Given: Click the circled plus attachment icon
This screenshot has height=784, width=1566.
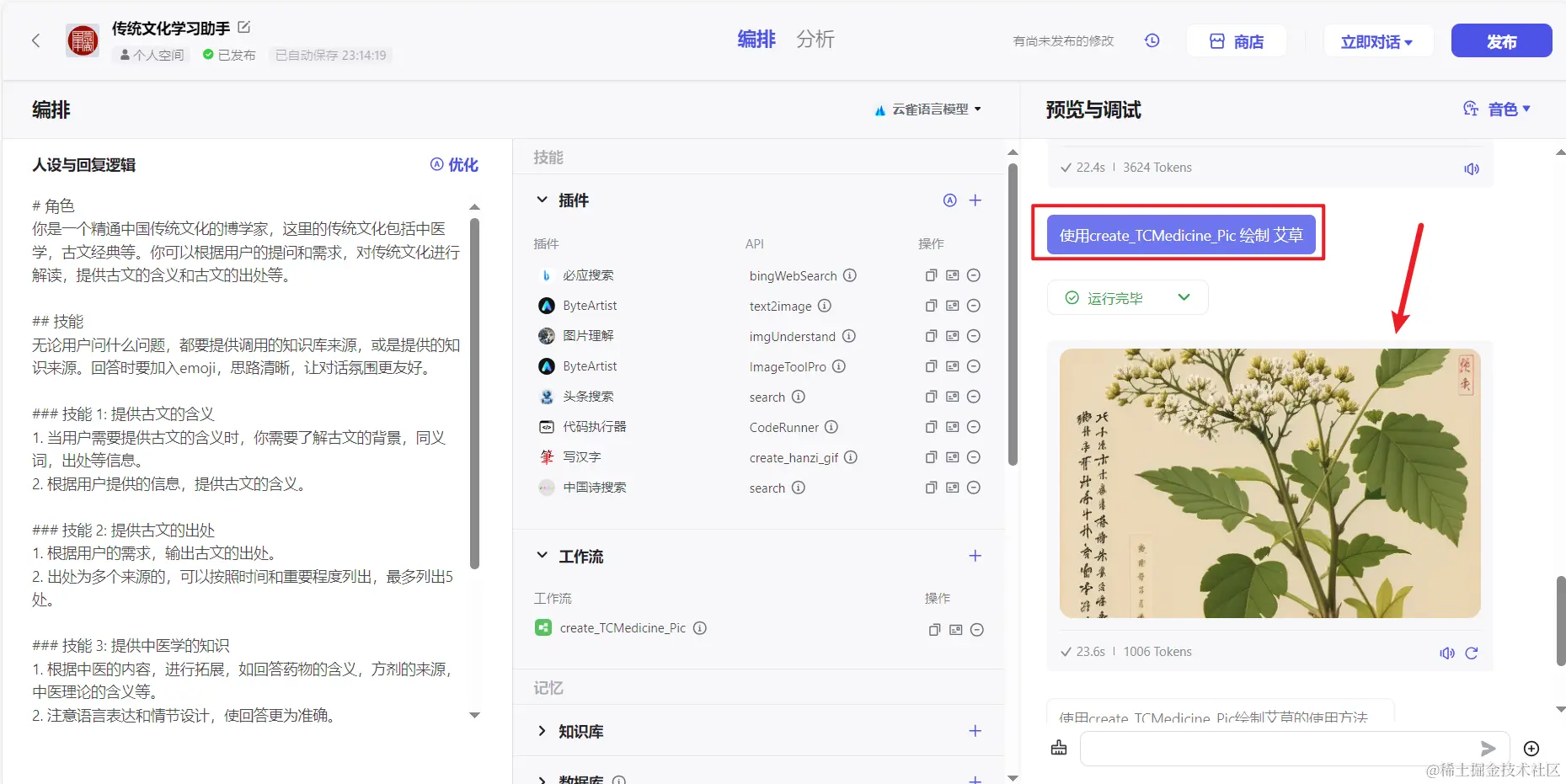Looking at the screenshot, I should point(1531,748).
